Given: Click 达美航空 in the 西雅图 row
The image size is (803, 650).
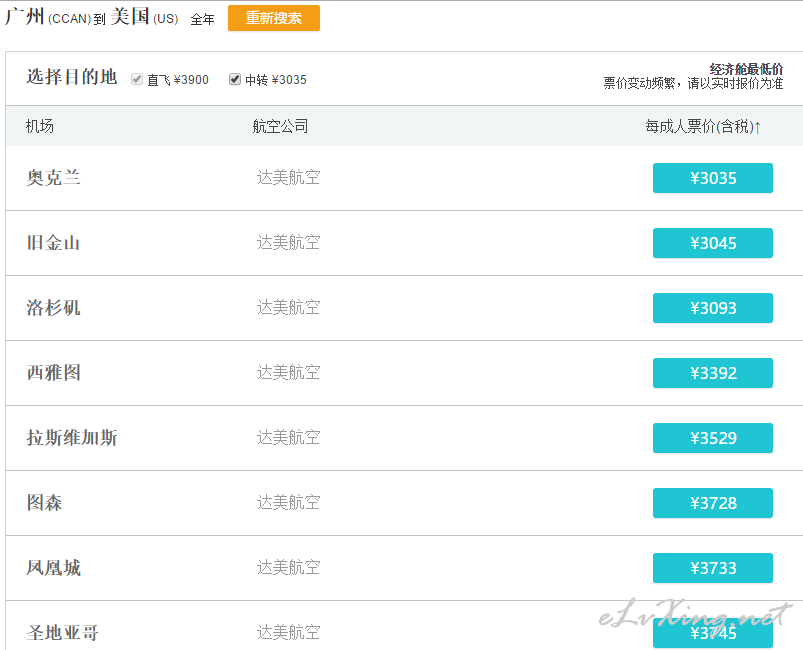Looking at the screenshot, I should pos(288,372).
